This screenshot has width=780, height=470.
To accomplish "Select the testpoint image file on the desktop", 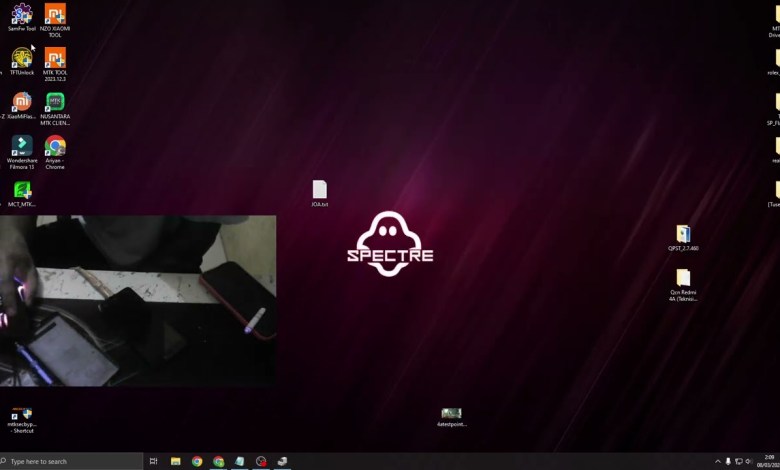I will click(x=451, y=413).
